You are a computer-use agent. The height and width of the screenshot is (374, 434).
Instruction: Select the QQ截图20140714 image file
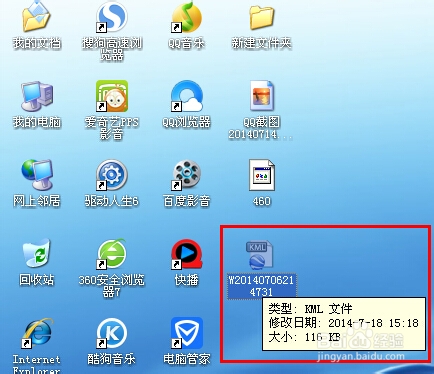point(262,96)
